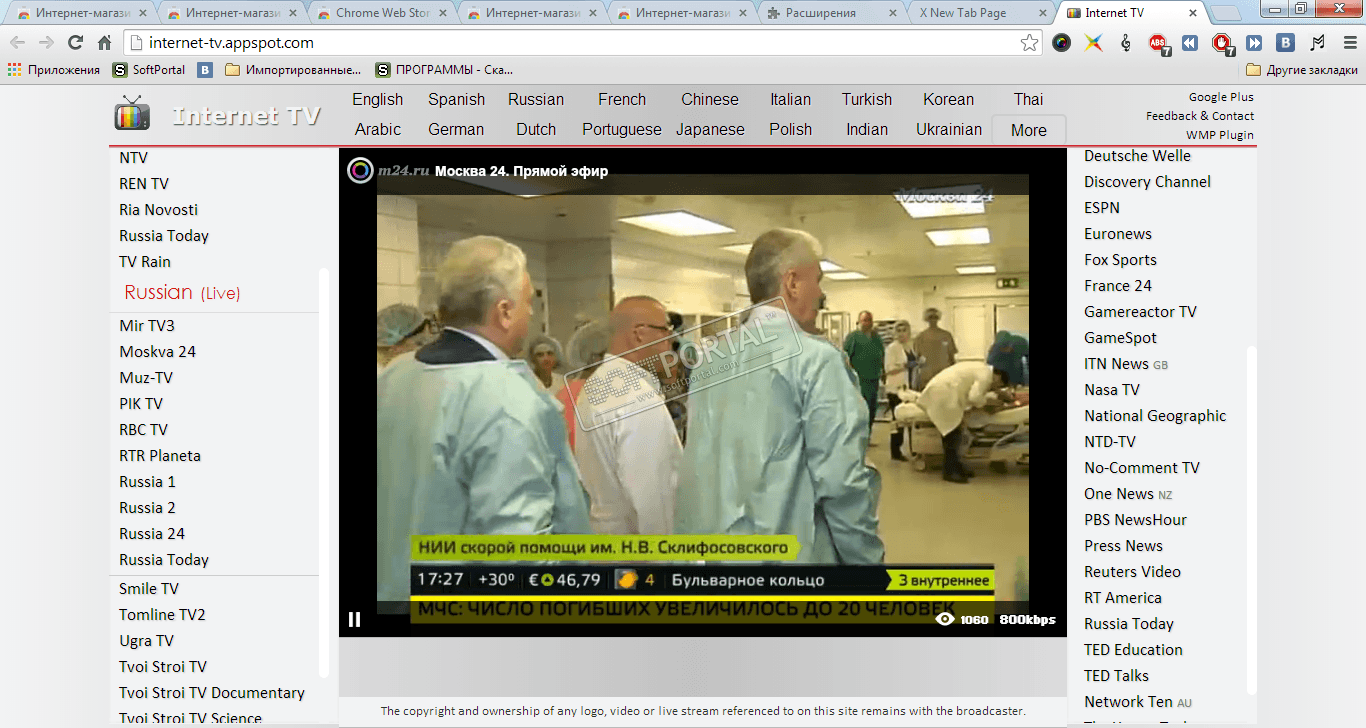Viewport: 1366px width, 728px height.
Task: Click the right channel list scrollbar
Action: click(x=1252, y=520)
